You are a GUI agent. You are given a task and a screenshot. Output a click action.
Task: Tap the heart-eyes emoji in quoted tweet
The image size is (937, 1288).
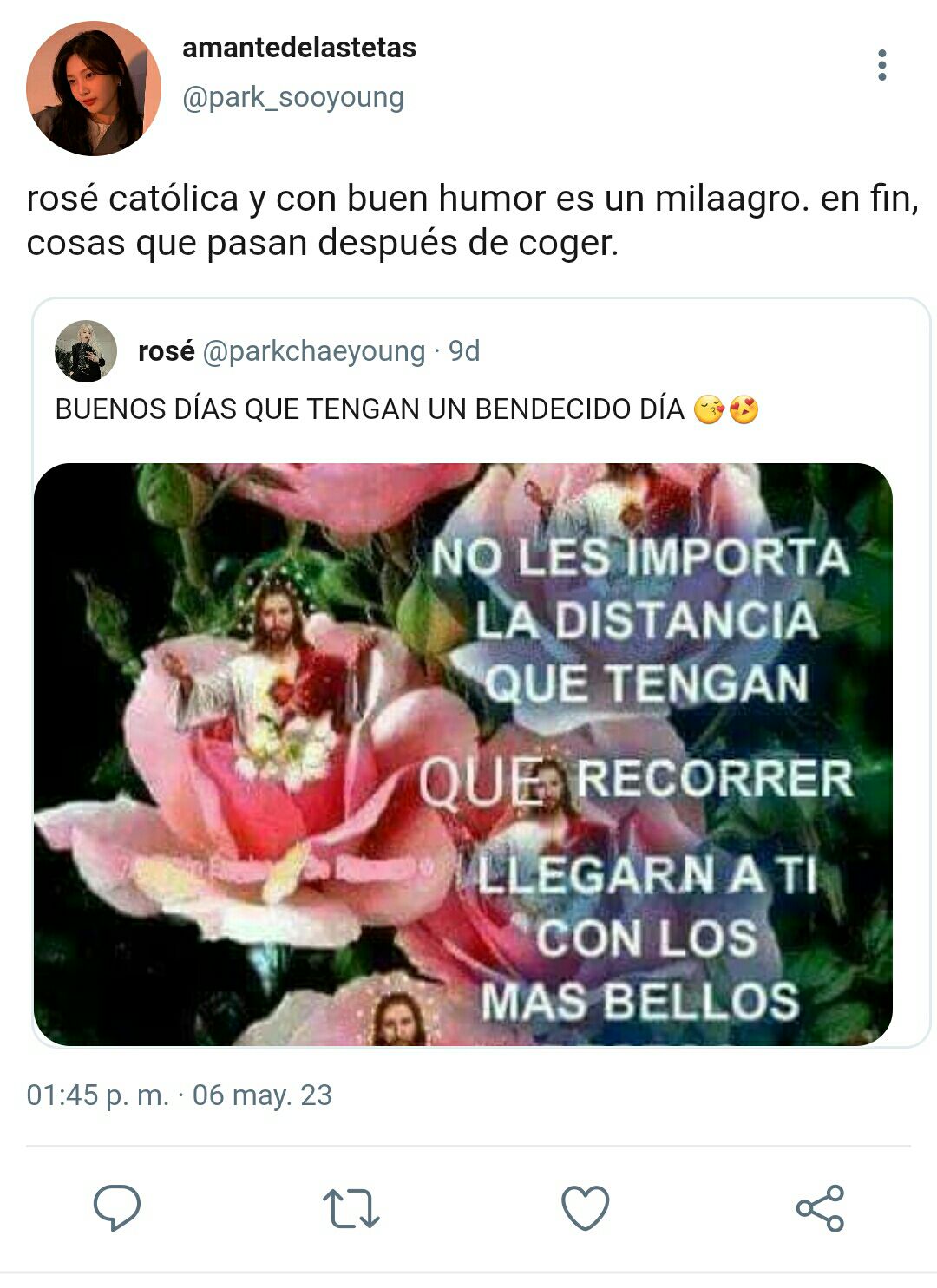click(744, 409)
